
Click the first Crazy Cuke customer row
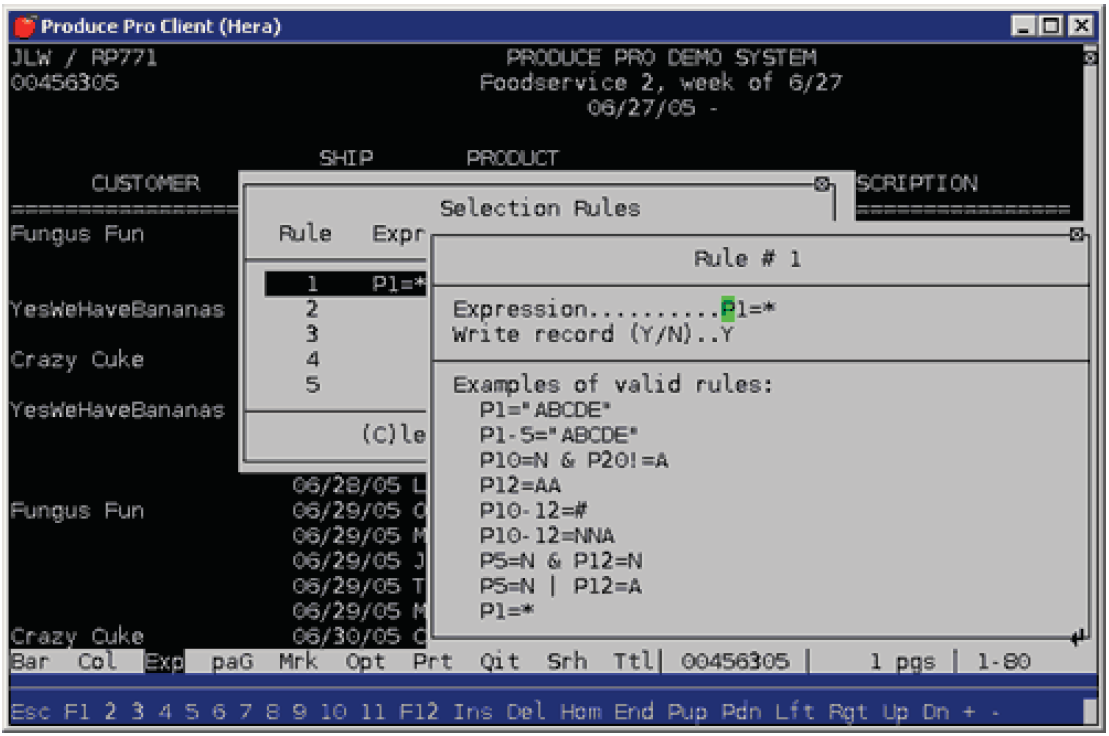coord(77,360)
